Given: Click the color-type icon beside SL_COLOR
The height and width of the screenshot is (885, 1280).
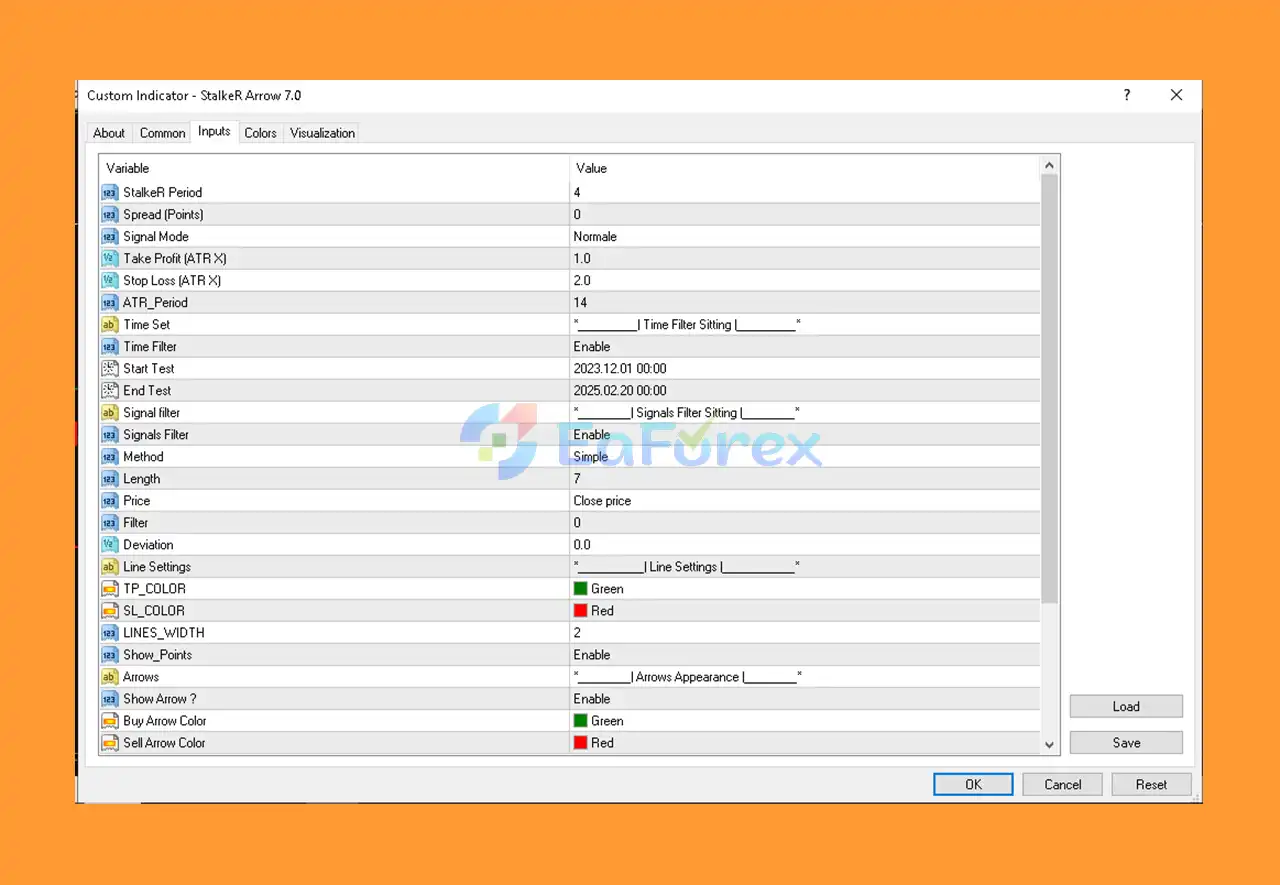Looking at the screenshot, I should tap(110, 610).
